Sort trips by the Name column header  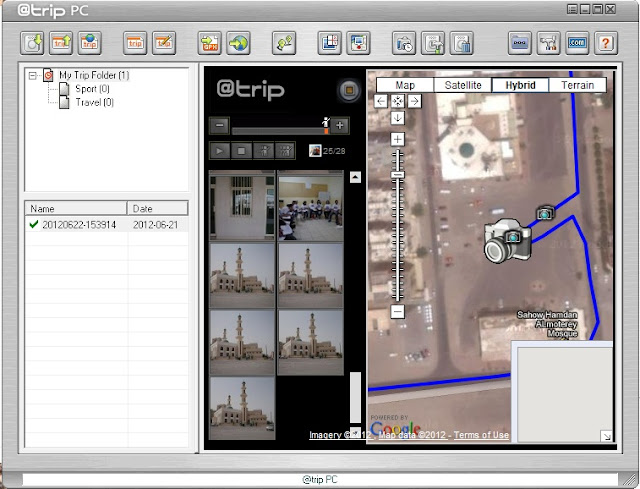[x=76, y=209]
